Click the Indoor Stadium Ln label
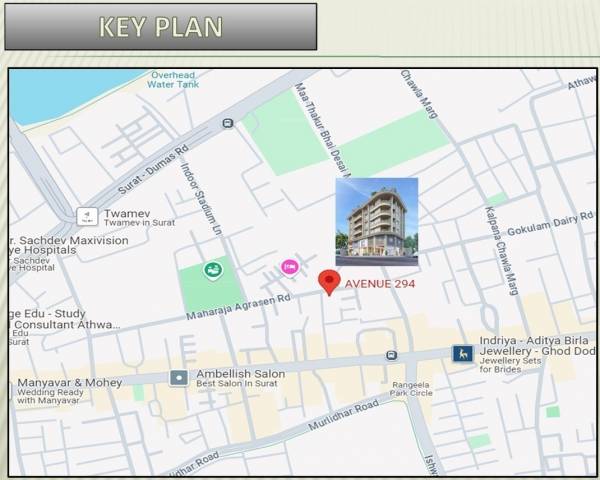600x480 pixels. (201, 199)
